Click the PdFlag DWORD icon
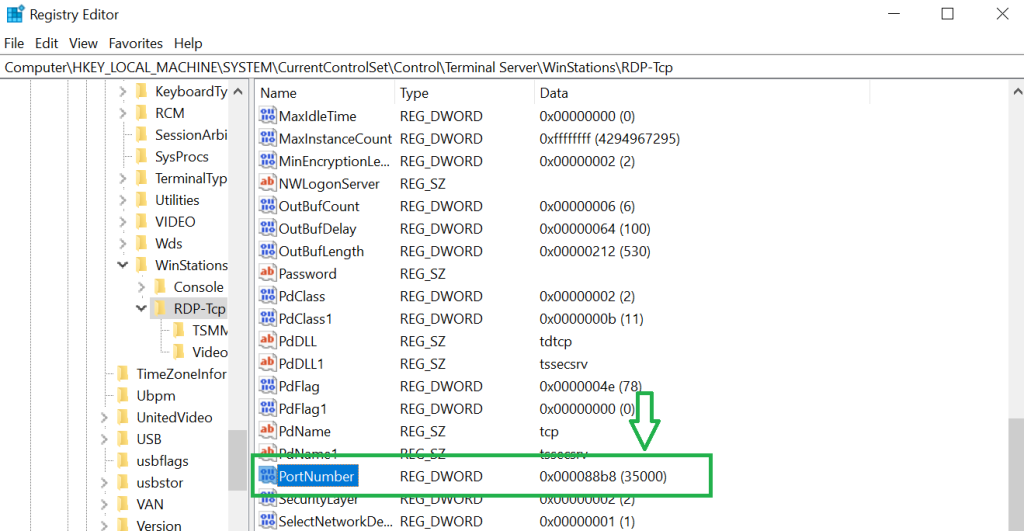 click(x=267, y=386)
